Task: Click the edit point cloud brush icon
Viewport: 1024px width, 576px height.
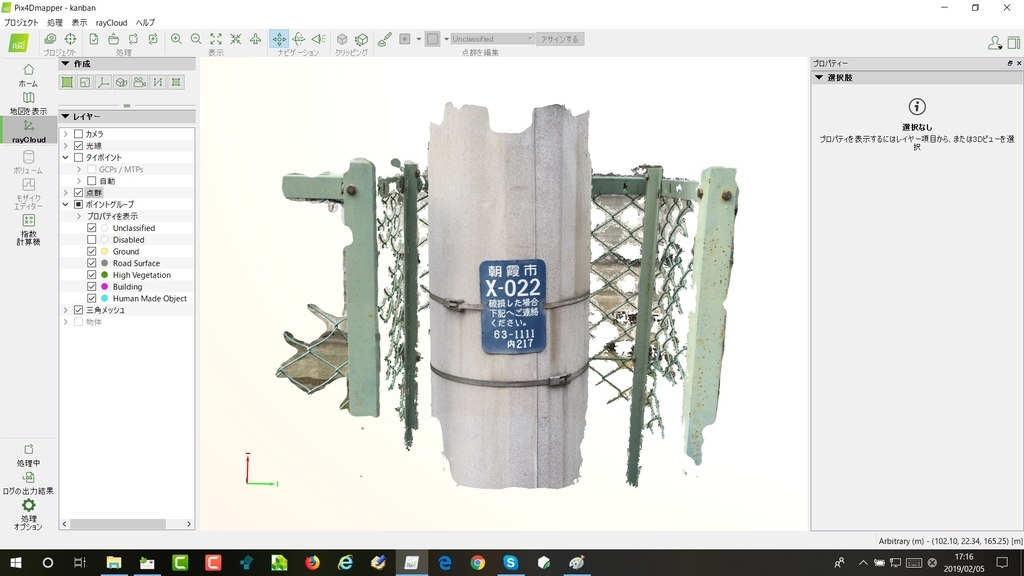Action: (385, 39)
